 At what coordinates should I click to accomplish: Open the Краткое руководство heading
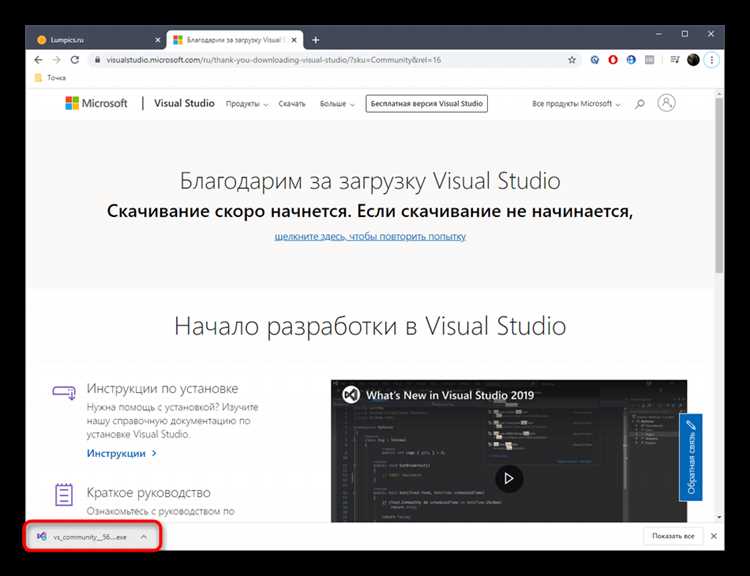coord(148,492)
